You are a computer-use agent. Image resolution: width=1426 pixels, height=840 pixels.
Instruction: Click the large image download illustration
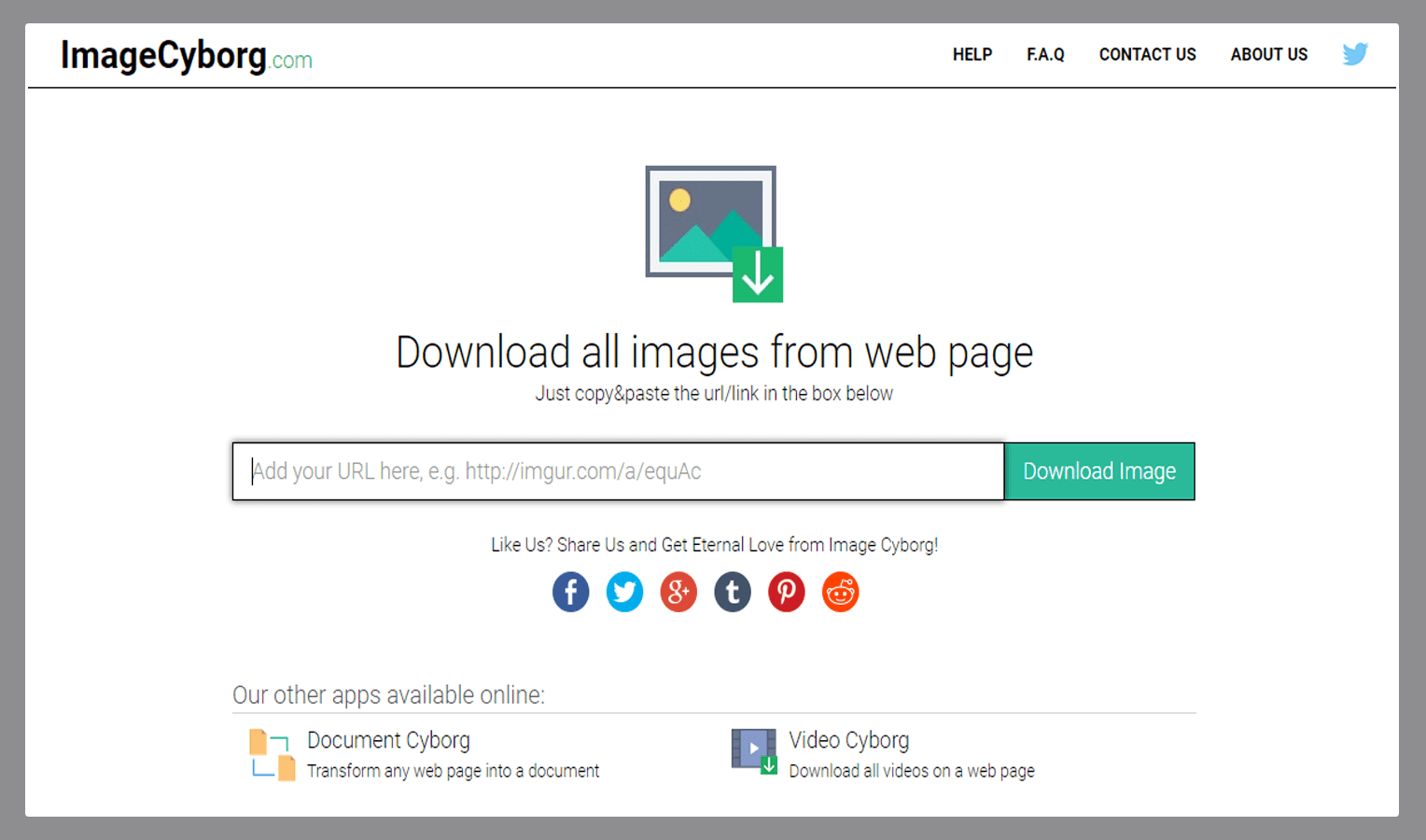(714, 233)
